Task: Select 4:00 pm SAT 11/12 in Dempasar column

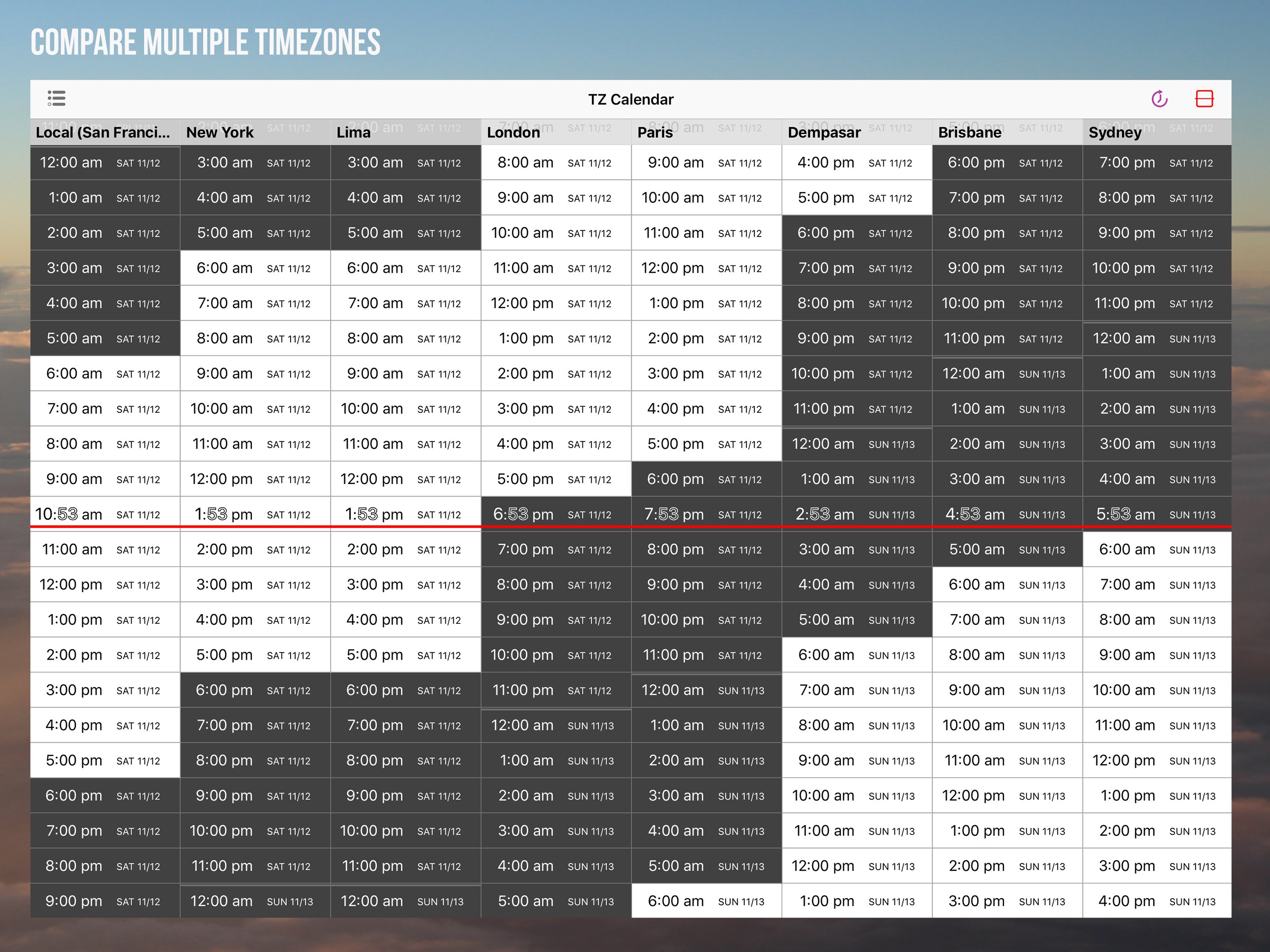Action: pos(857,163)
